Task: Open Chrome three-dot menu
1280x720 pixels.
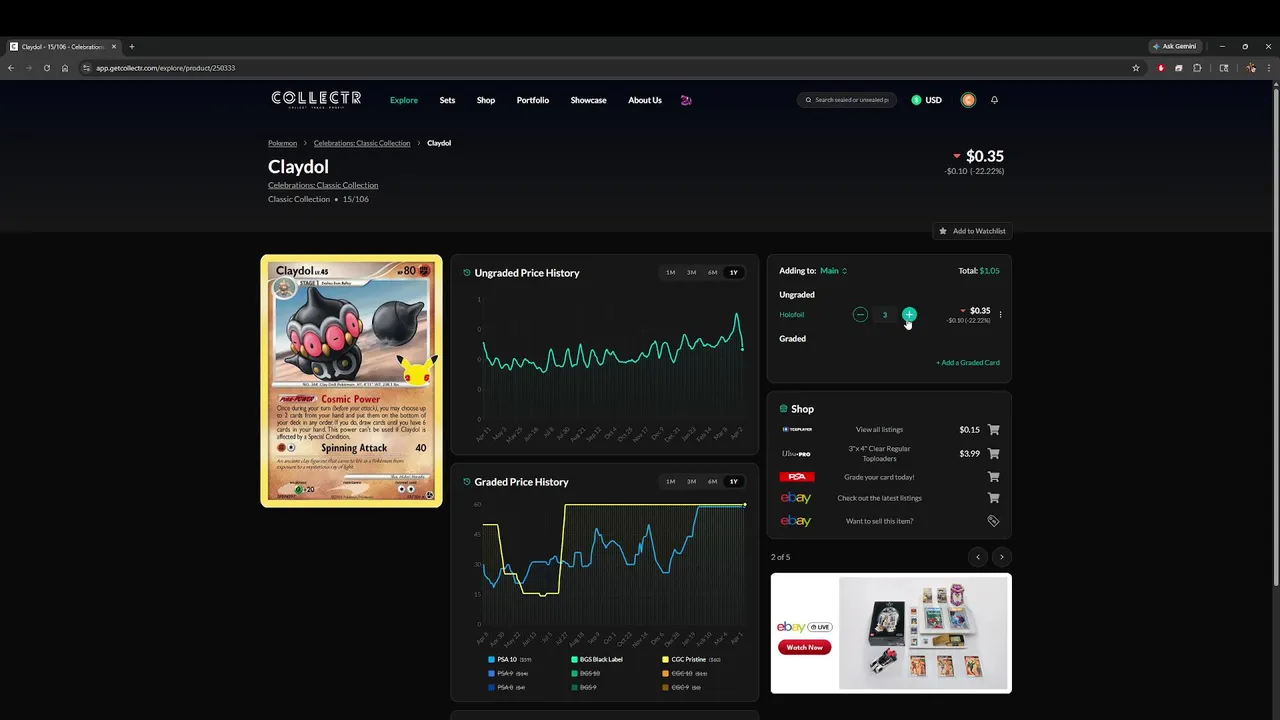Action: pos(1269,68)
